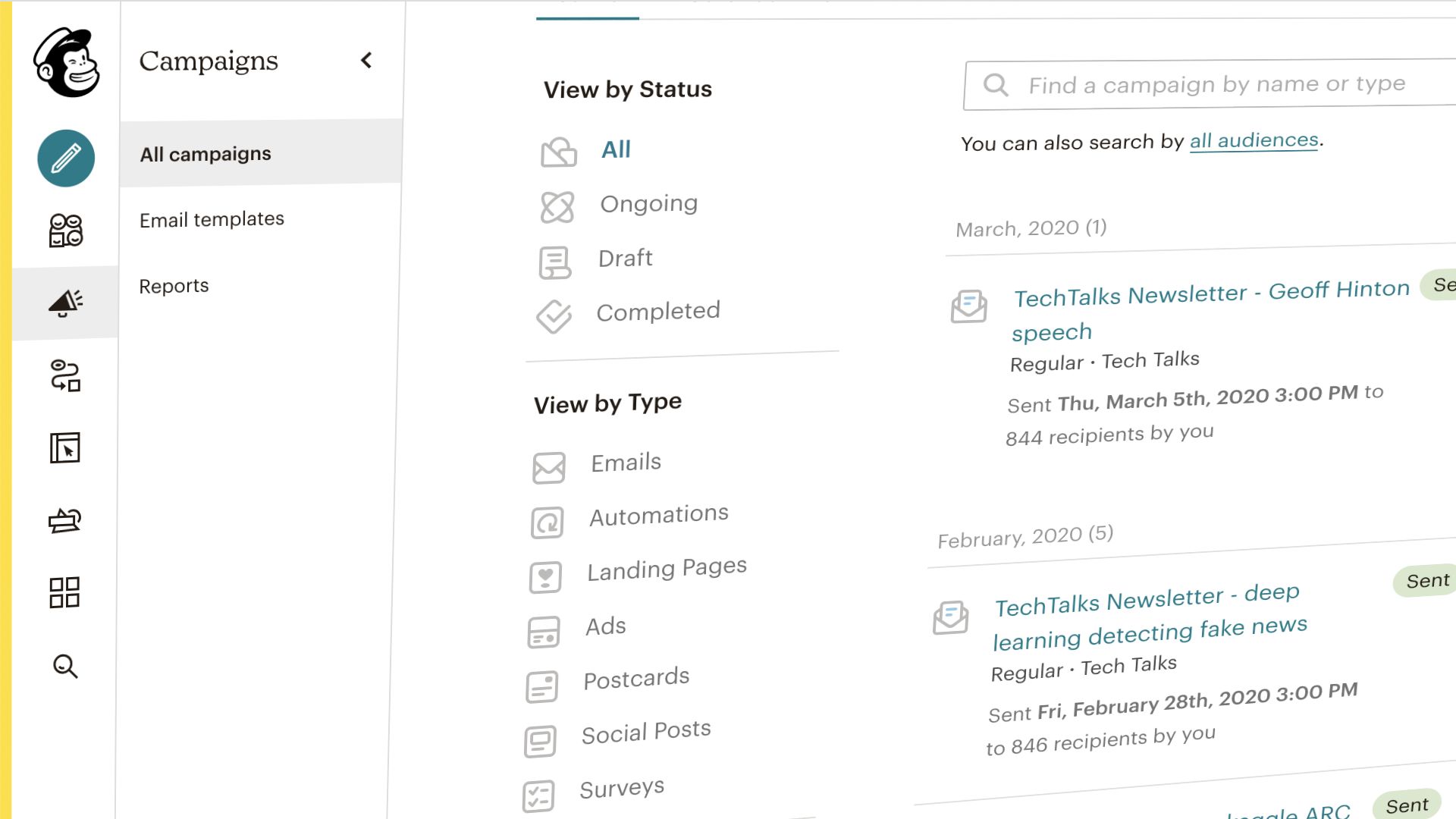Click the Social Posts icon

pyautogui.click(x=540, y=741)
